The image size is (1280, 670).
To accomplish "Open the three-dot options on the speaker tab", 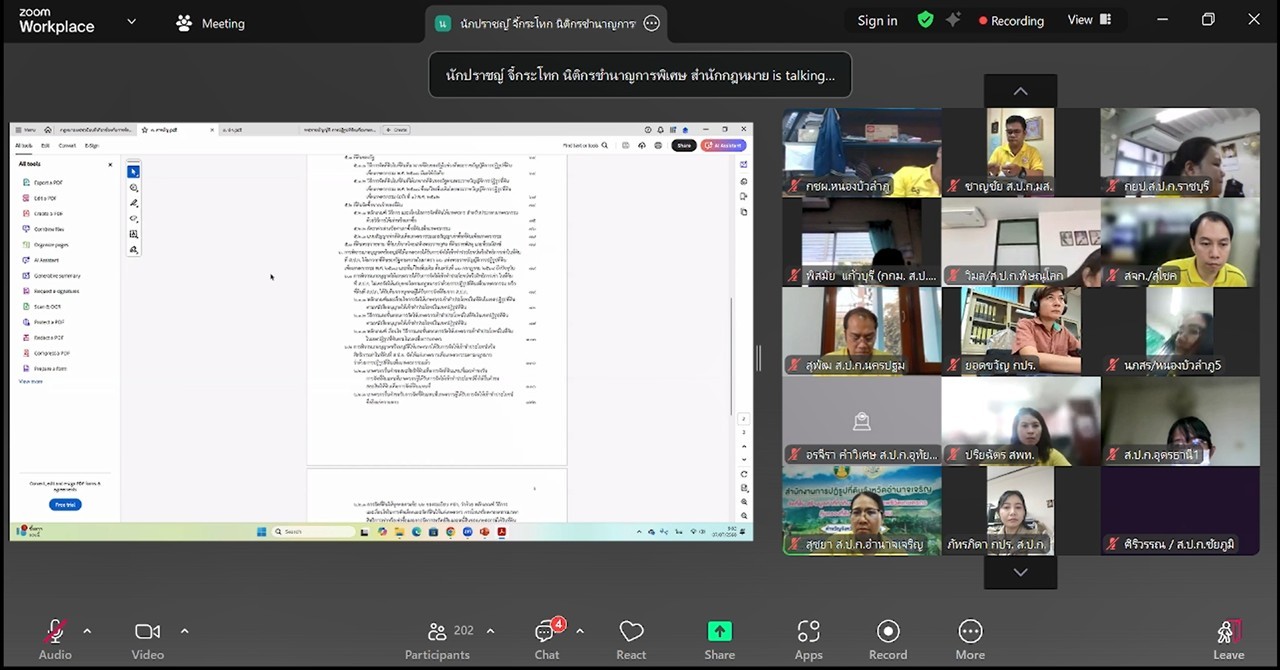I will click(x=652, y=23).
